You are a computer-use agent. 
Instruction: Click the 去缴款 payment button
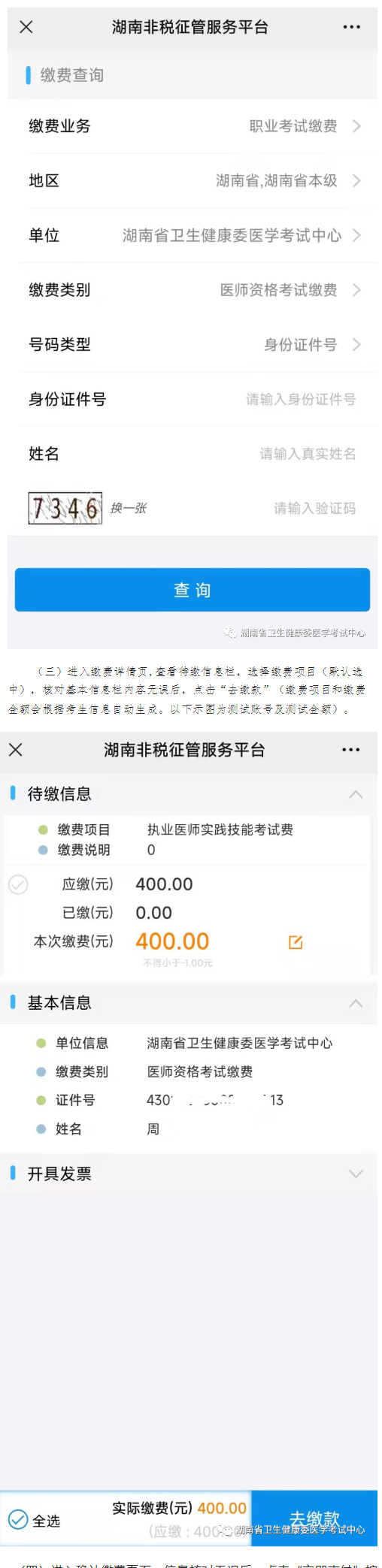pos(314,1518)
